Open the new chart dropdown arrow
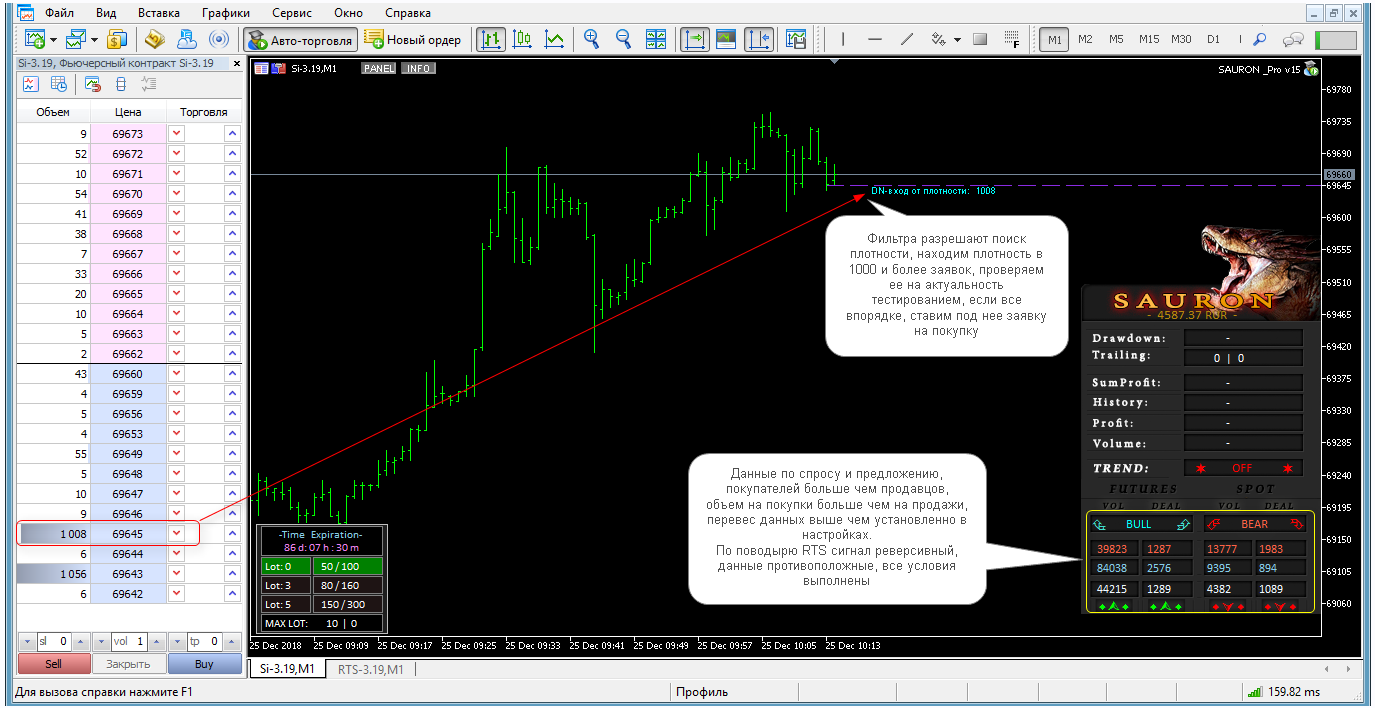Image resolution: width=1375 pixels, height=708 pixels. (53, 39)
